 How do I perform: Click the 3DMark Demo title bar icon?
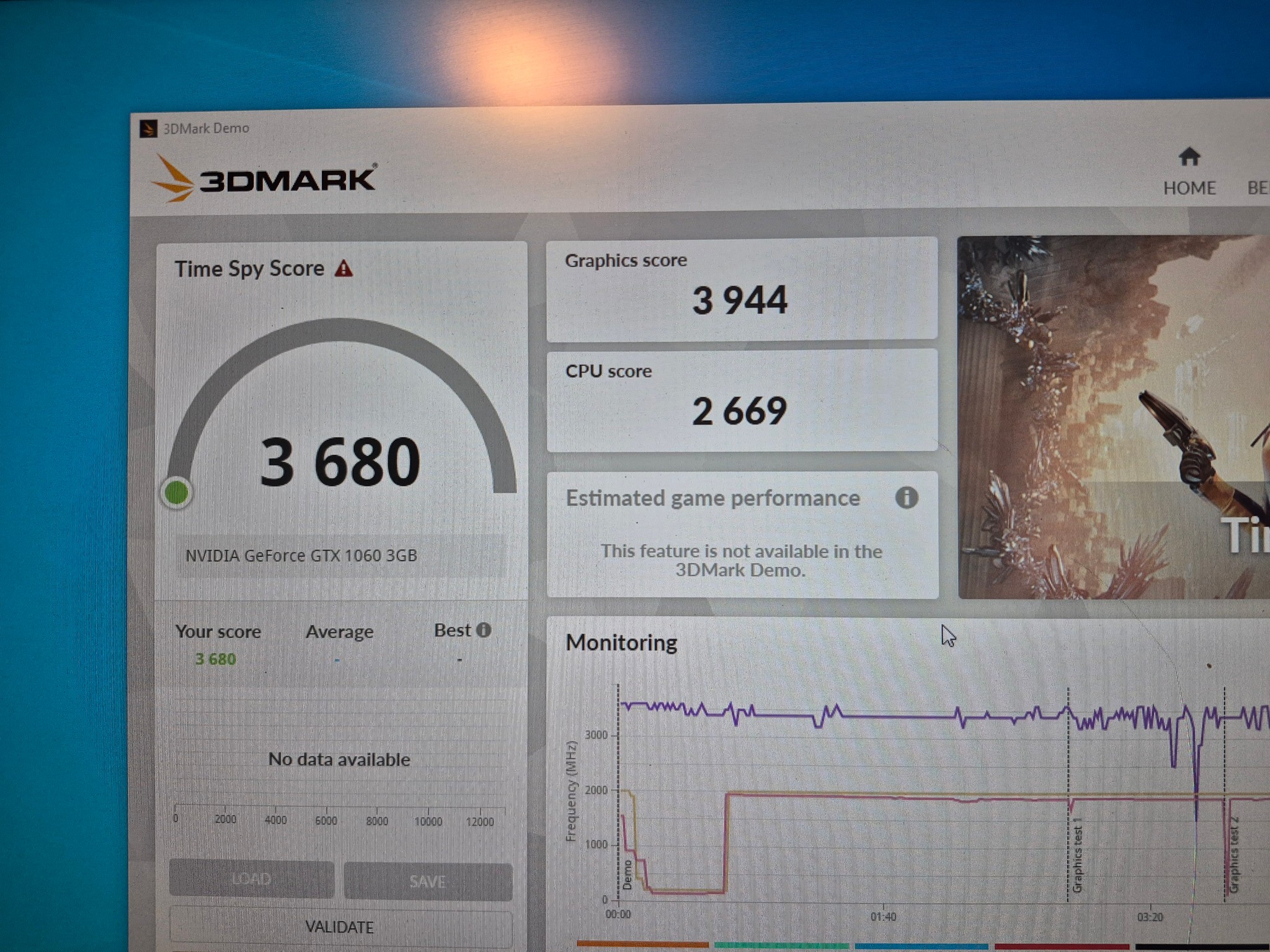click(148, 129)
